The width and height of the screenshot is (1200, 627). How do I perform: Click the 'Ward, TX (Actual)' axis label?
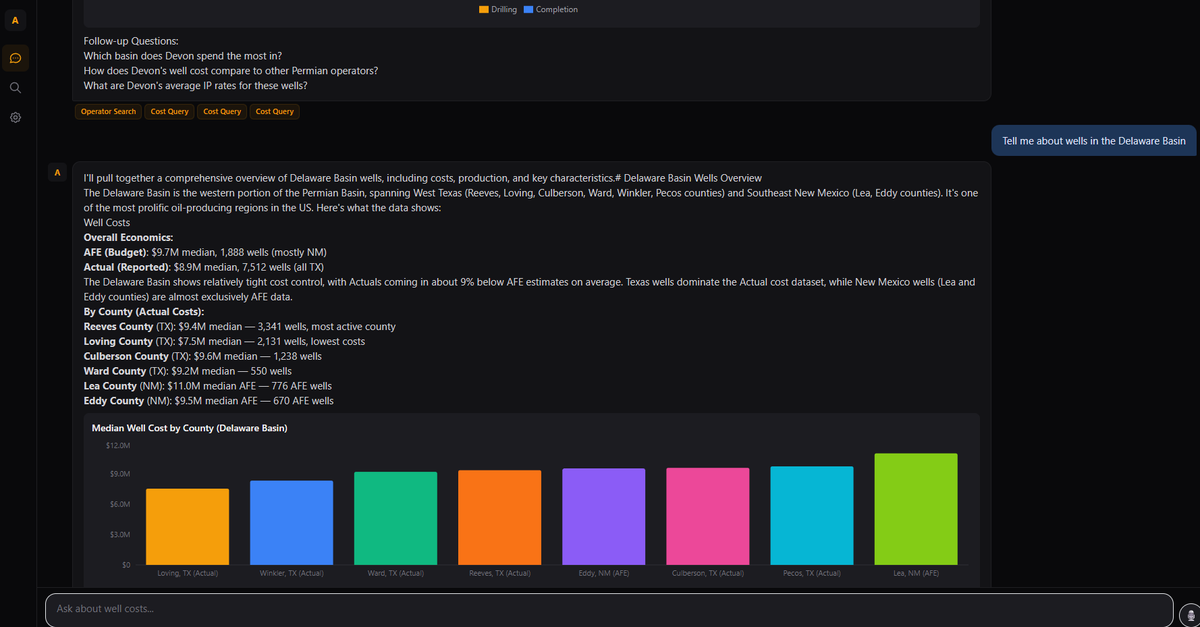coord(395,573)
